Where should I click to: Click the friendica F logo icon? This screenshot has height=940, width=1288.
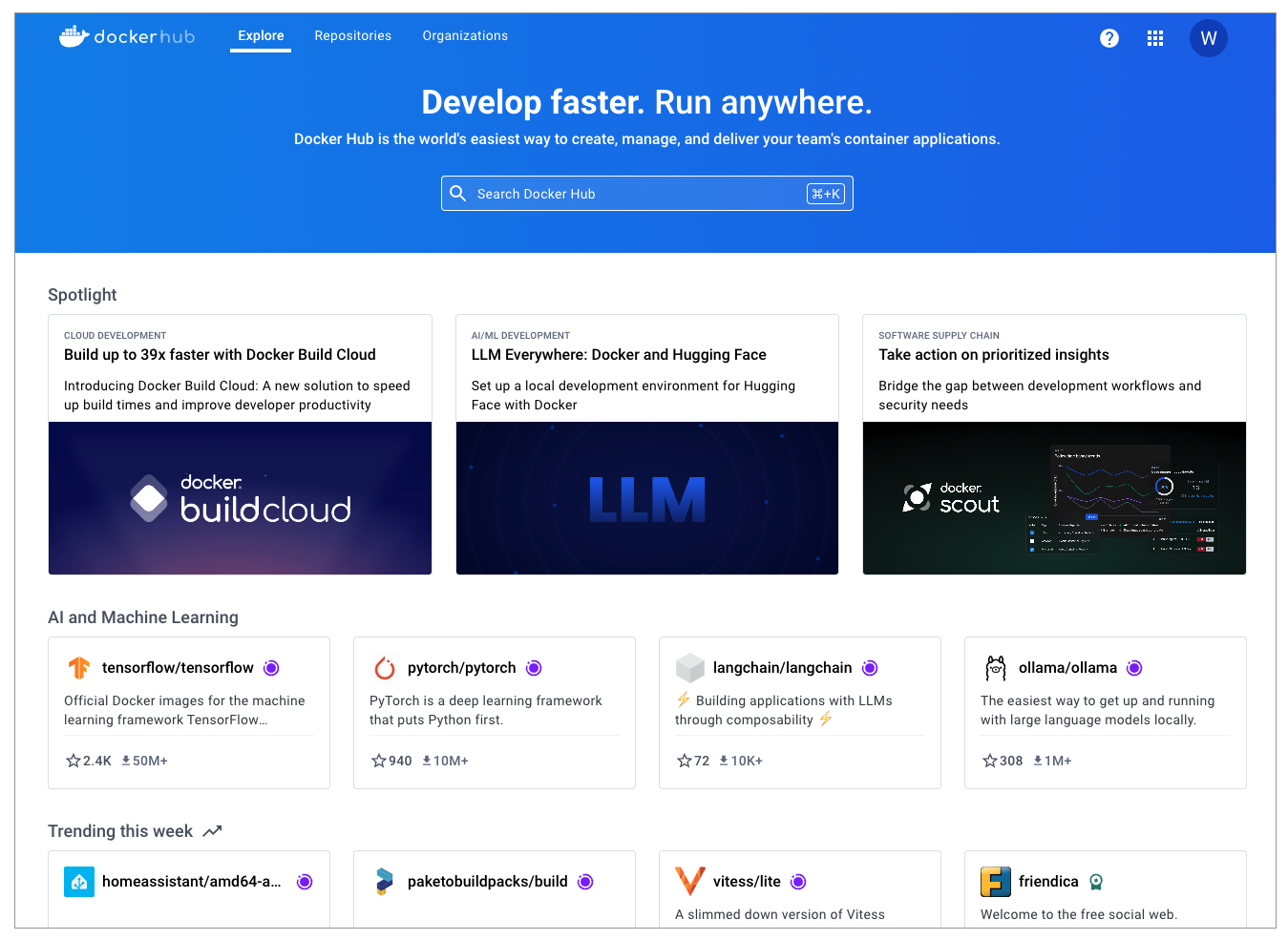[x=996, y=882]
